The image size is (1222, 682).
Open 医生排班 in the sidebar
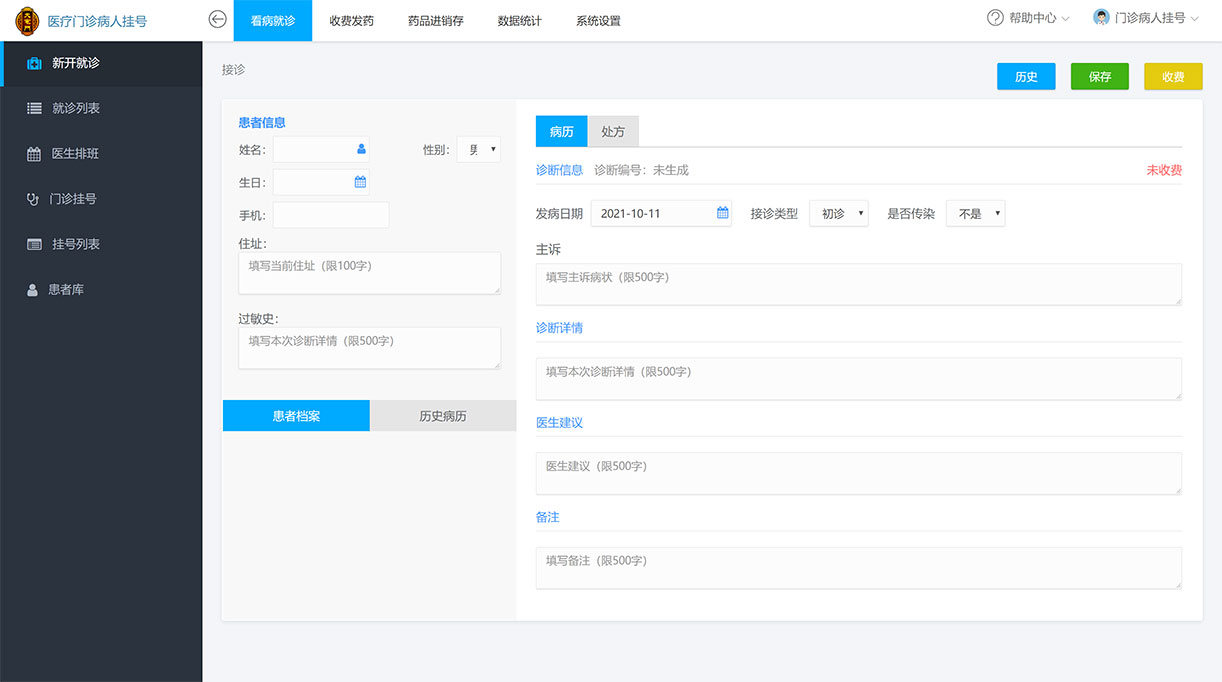tap(75, 154)
